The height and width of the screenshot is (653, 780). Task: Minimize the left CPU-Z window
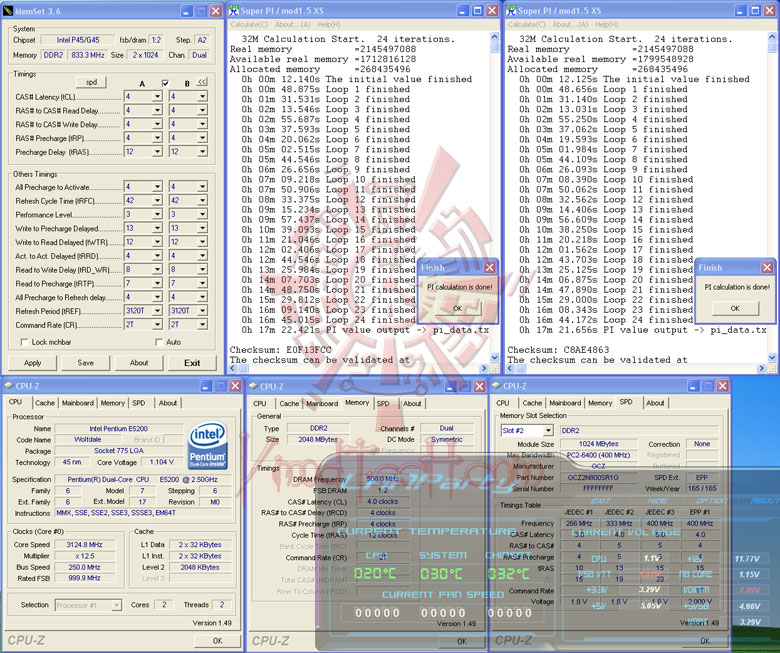[206, 385]
